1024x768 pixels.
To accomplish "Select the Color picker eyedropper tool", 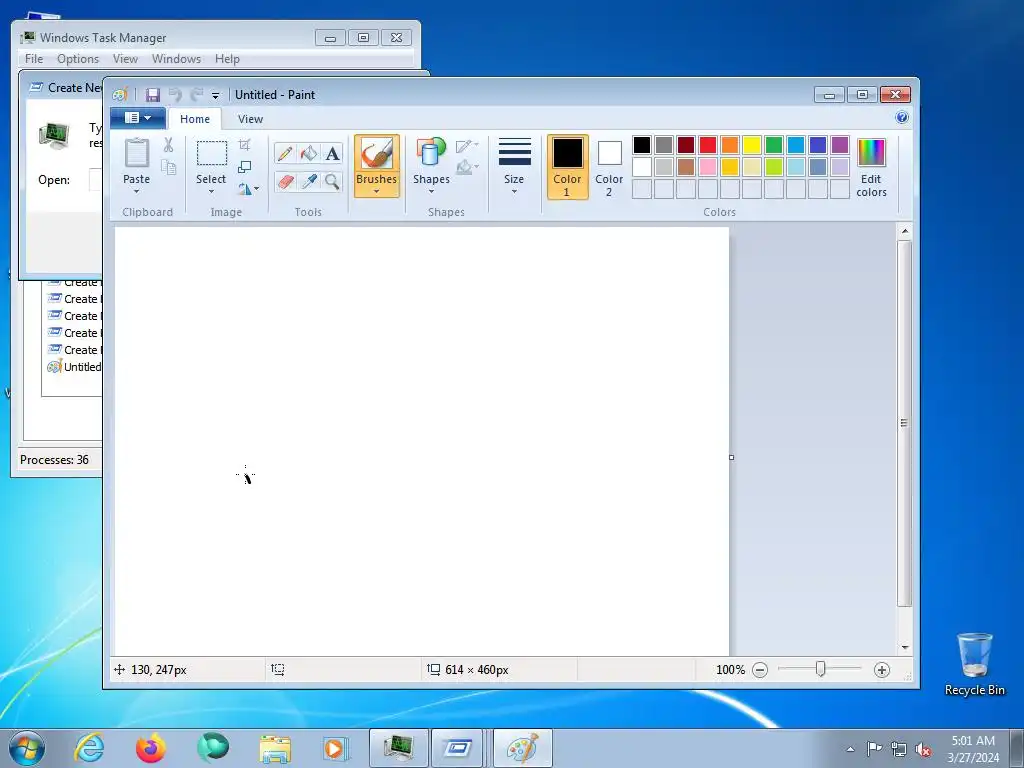I will (x=308, y=181).
